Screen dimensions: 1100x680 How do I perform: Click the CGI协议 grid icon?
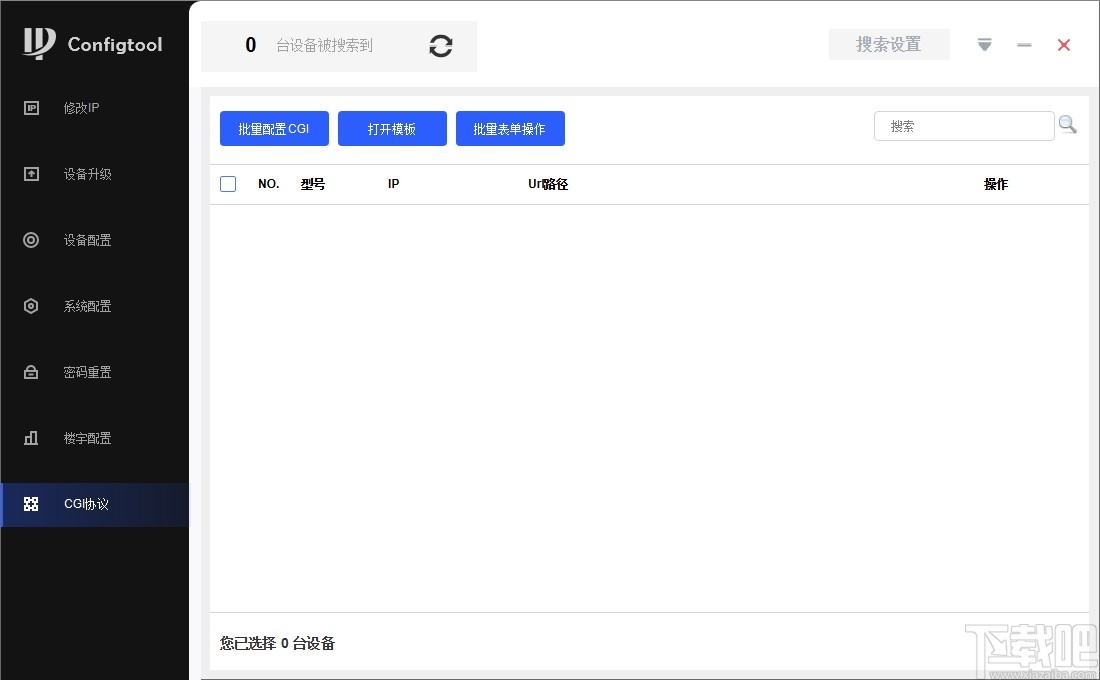(x=30, y=504)
